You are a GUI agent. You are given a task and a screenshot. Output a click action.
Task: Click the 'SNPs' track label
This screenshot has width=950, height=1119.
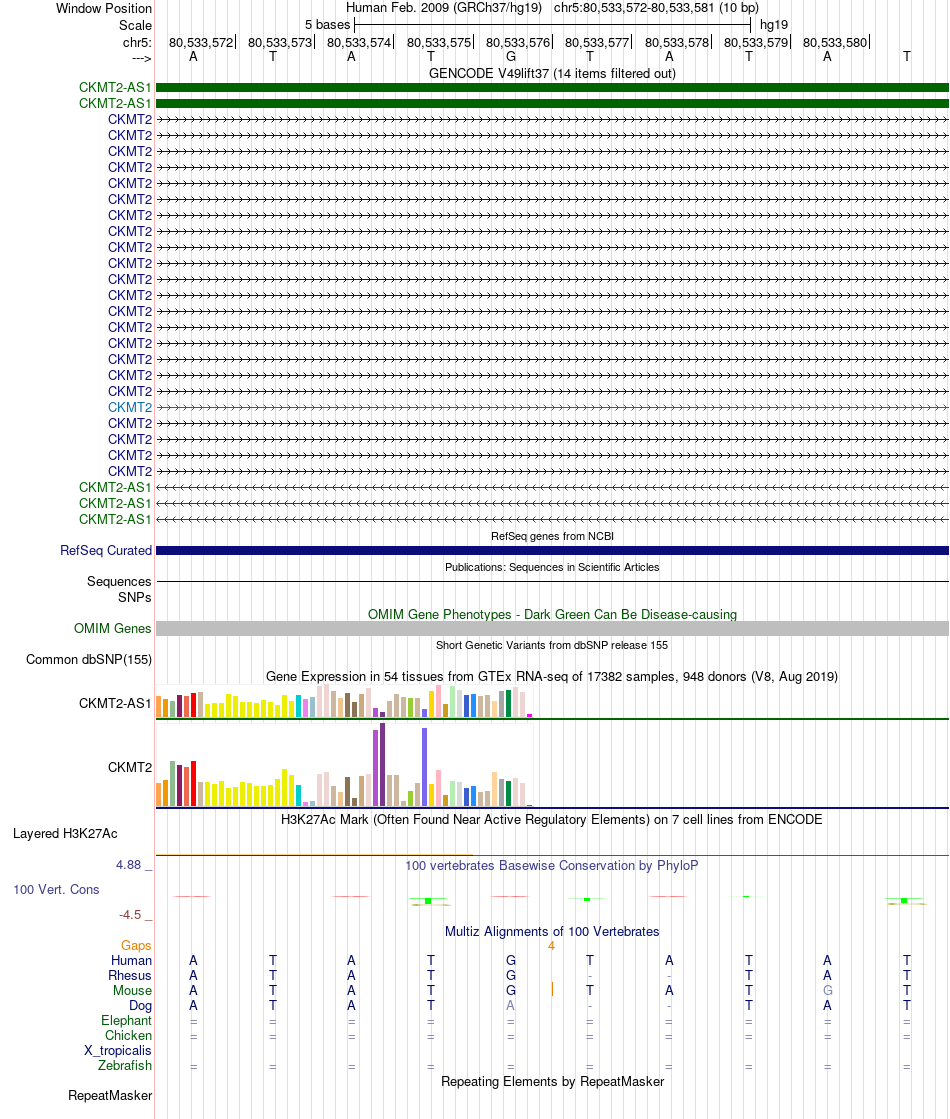134,597
